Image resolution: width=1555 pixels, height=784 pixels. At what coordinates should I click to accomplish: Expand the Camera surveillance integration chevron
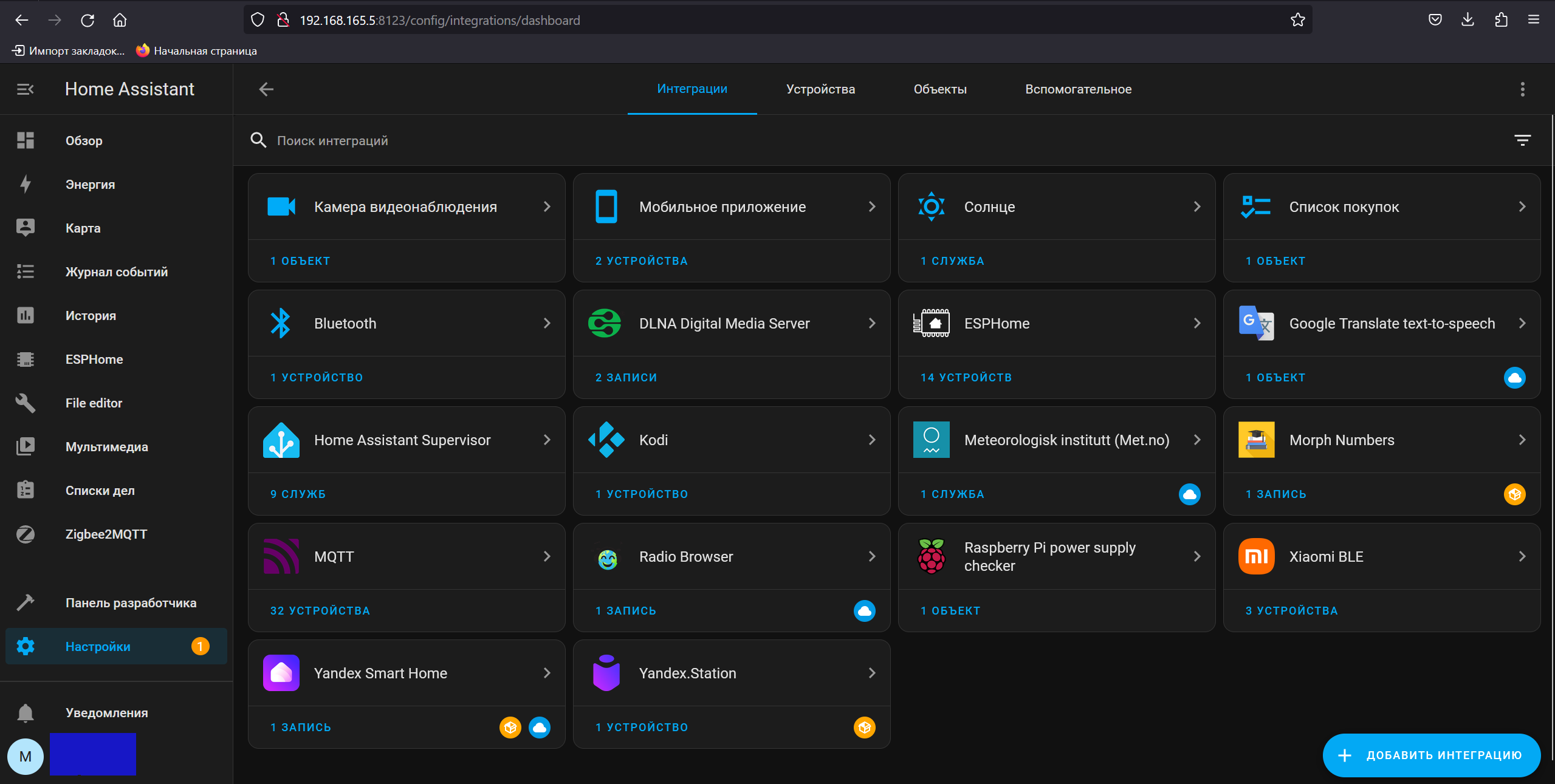(x=546, y=206)
